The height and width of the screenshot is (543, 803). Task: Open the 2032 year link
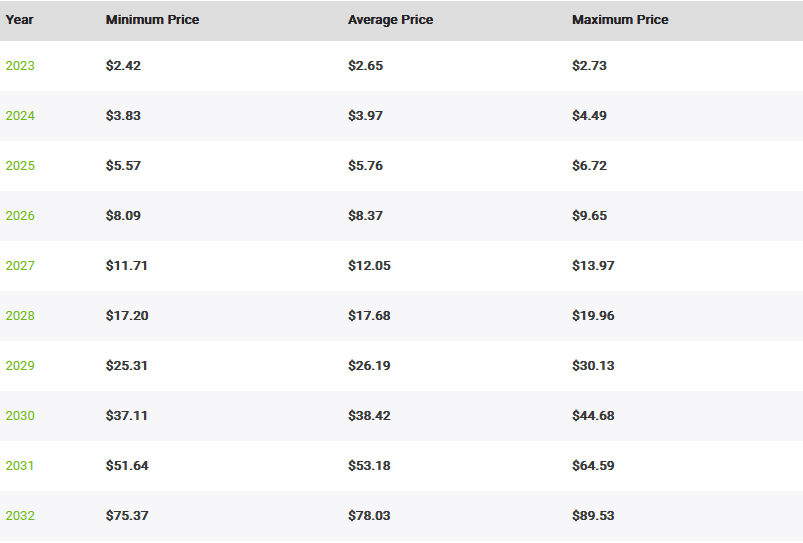click(20, 516)
